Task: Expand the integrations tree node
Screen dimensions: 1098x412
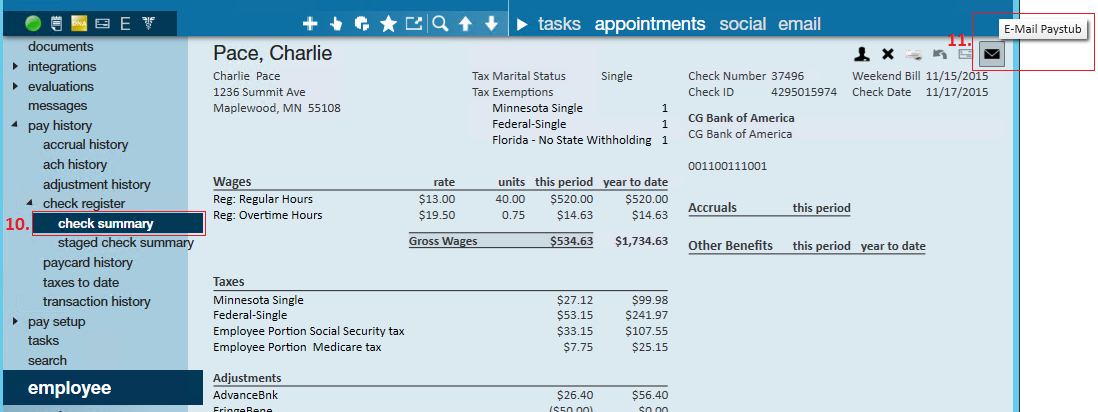Action: [15, 67]
